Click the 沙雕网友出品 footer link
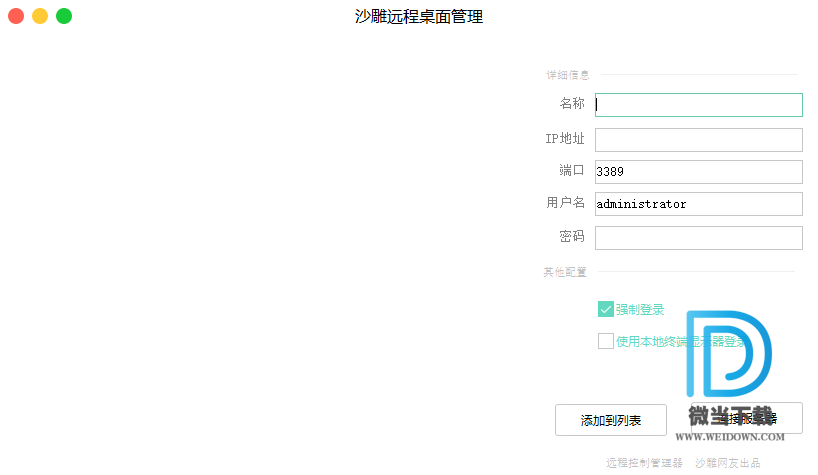818x475 pixels. pyautogui.click(x=728, y=463)
